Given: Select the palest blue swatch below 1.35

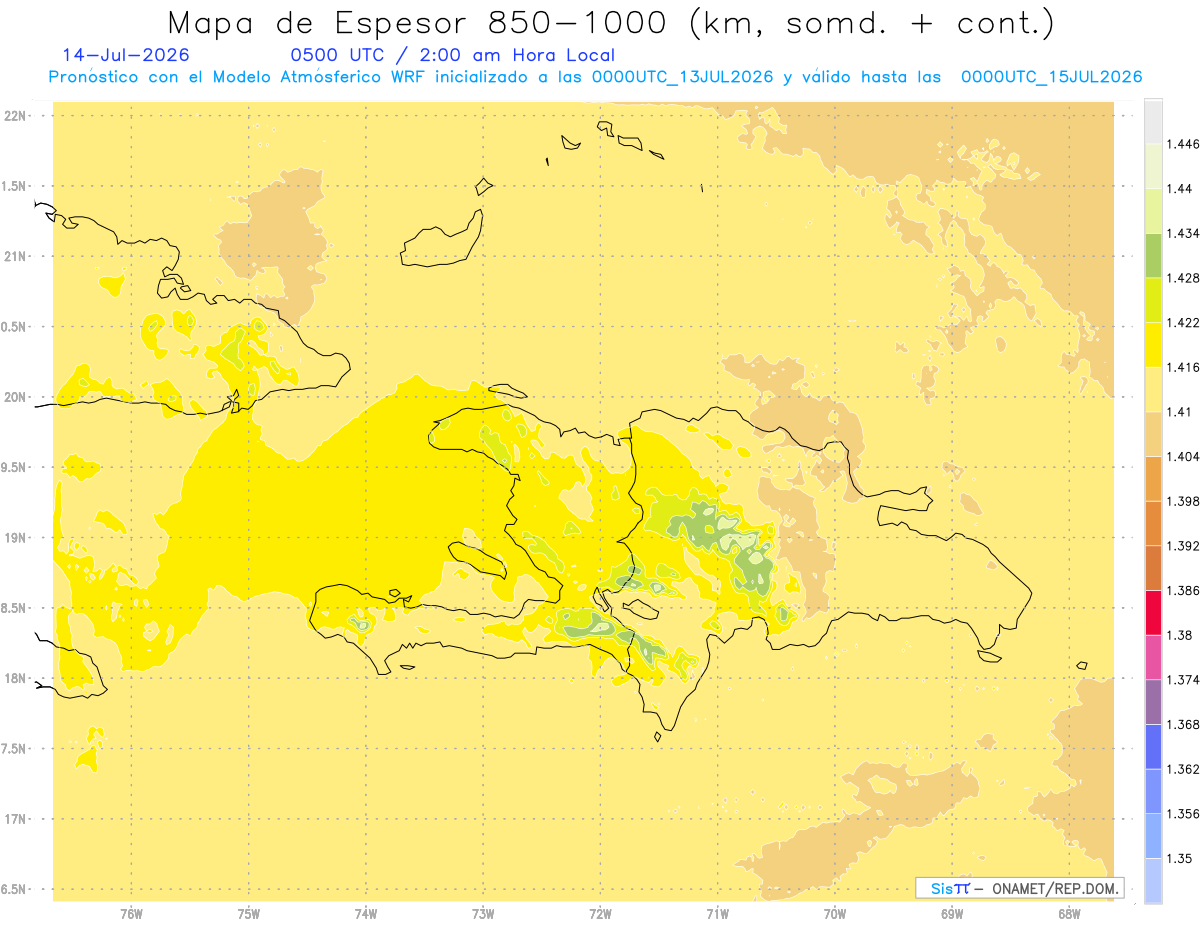Looking at the screenshot, I should pos(1153,880).
